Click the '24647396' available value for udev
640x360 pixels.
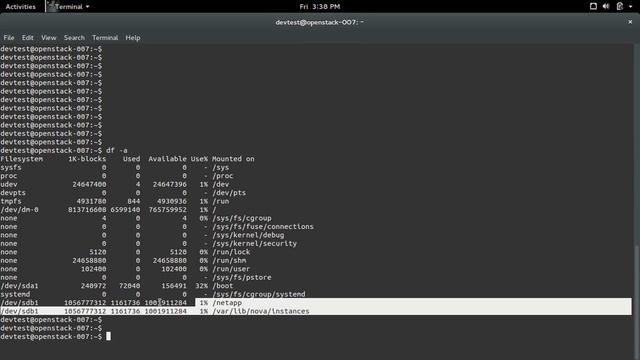[x=170, y=184]
